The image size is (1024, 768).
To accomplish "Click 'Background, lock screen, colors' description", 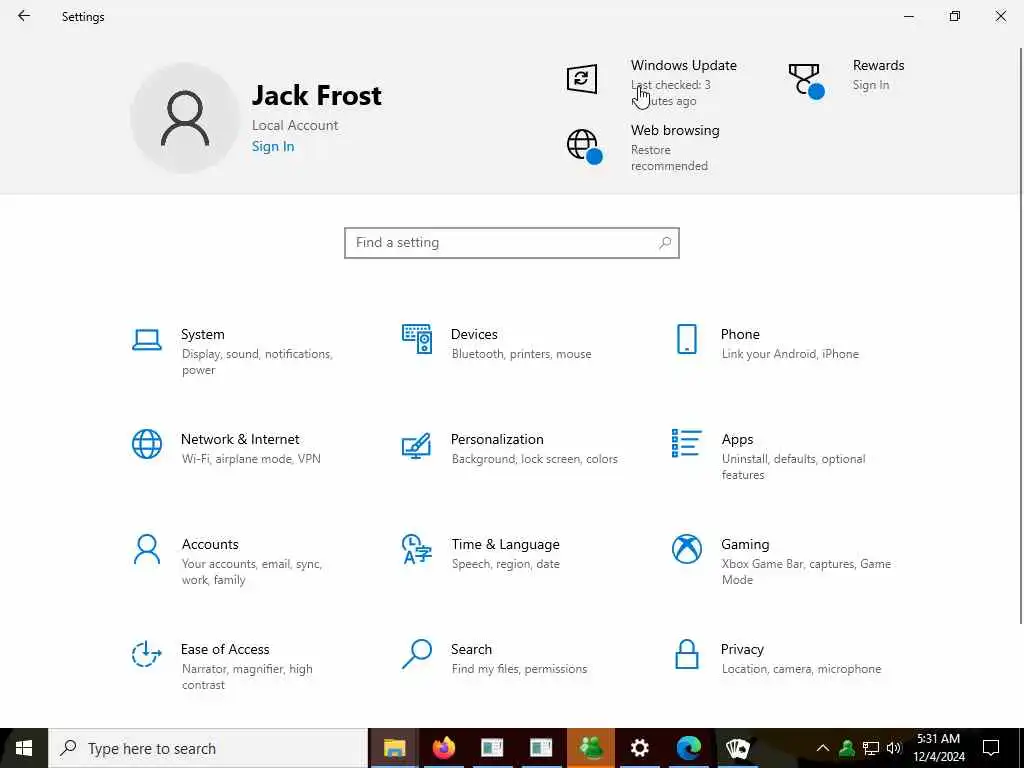I will pyautogui.click(x=534, y=459).
